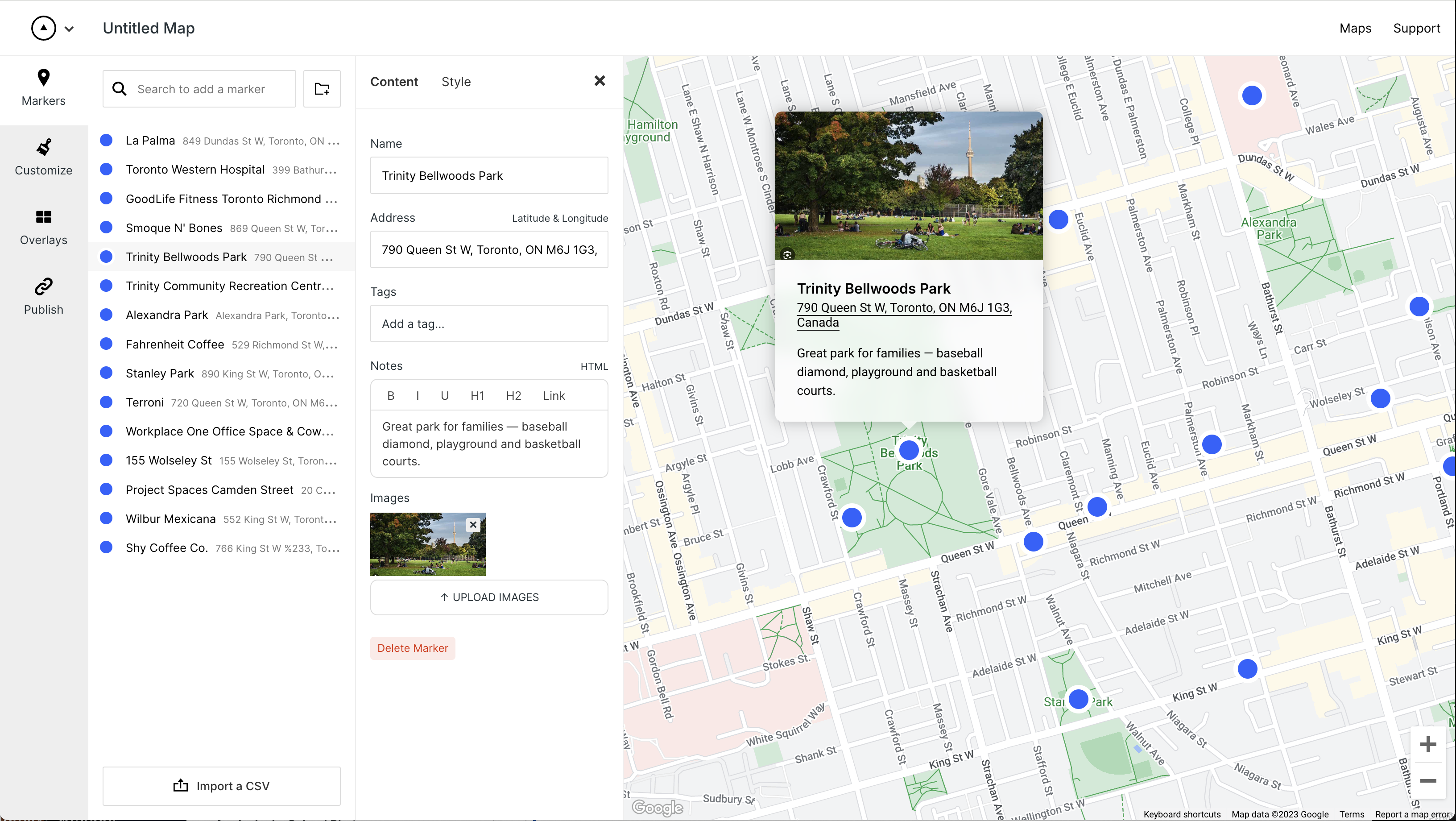Select the Alexandra Park marker row

point(222,315)
